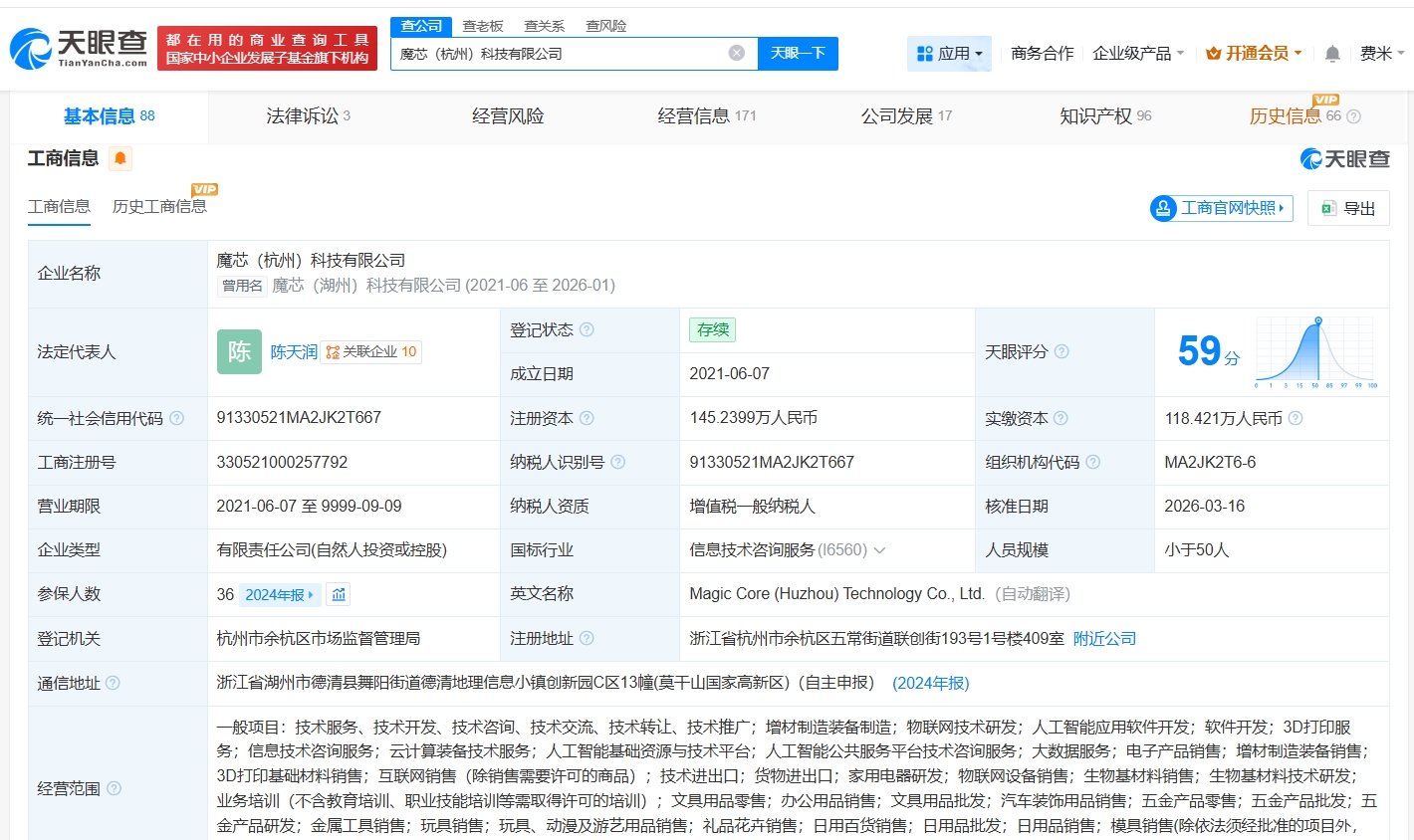Click the orange alert bell beside 工商信息
The image size is (1414, 840).
click(120, 158)
